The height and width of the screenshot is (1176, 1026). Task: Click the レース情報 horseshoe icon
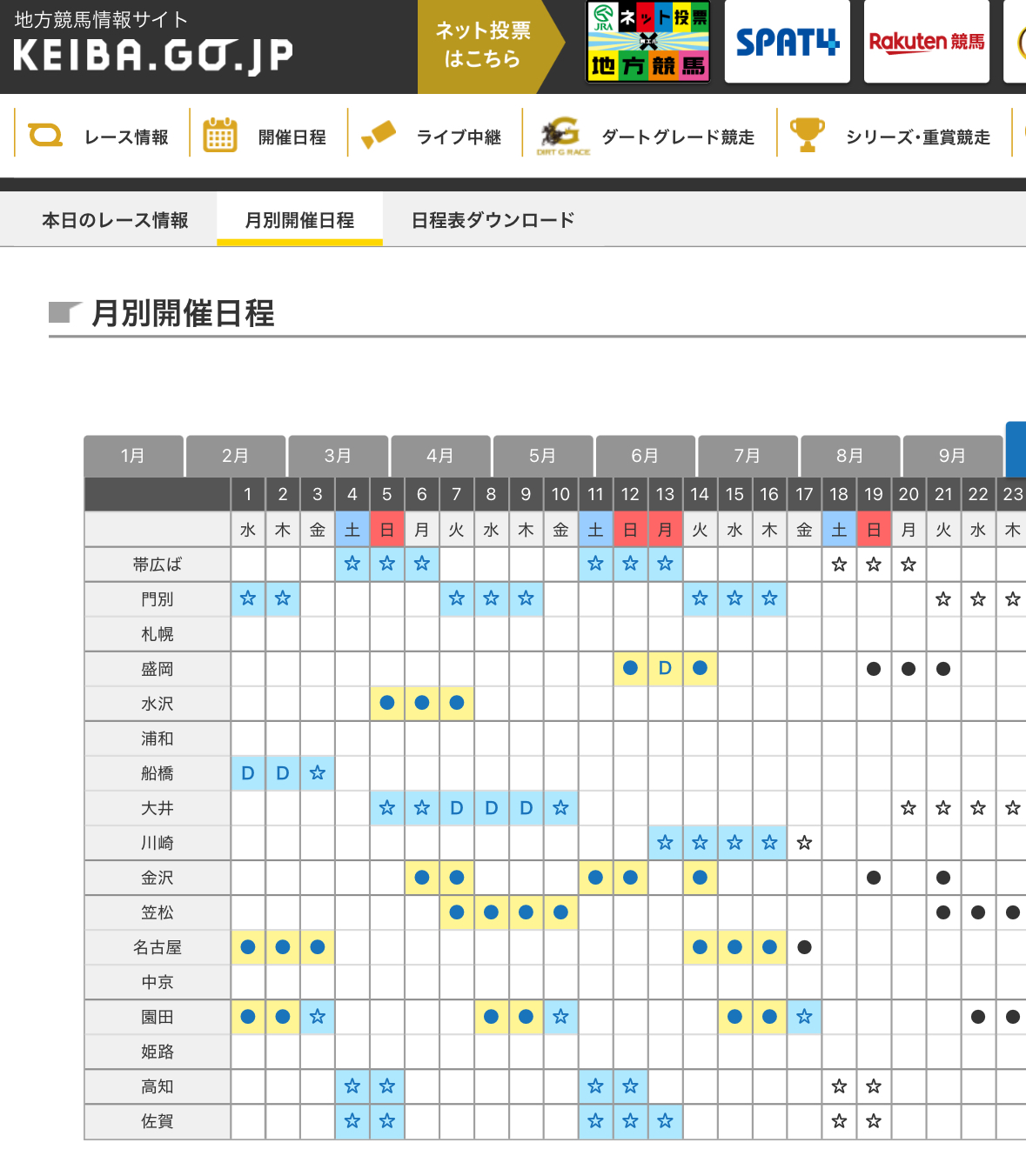45,136
